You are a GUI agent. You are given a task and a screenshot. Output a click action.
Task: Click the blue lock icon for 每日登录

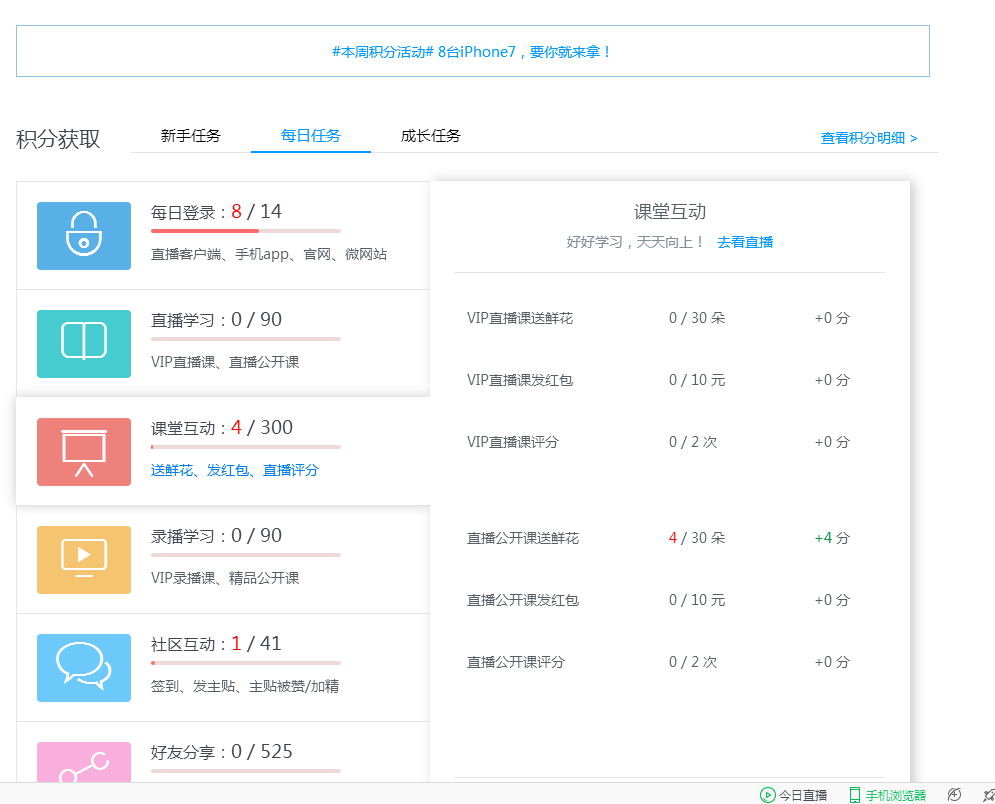(84, 236)
